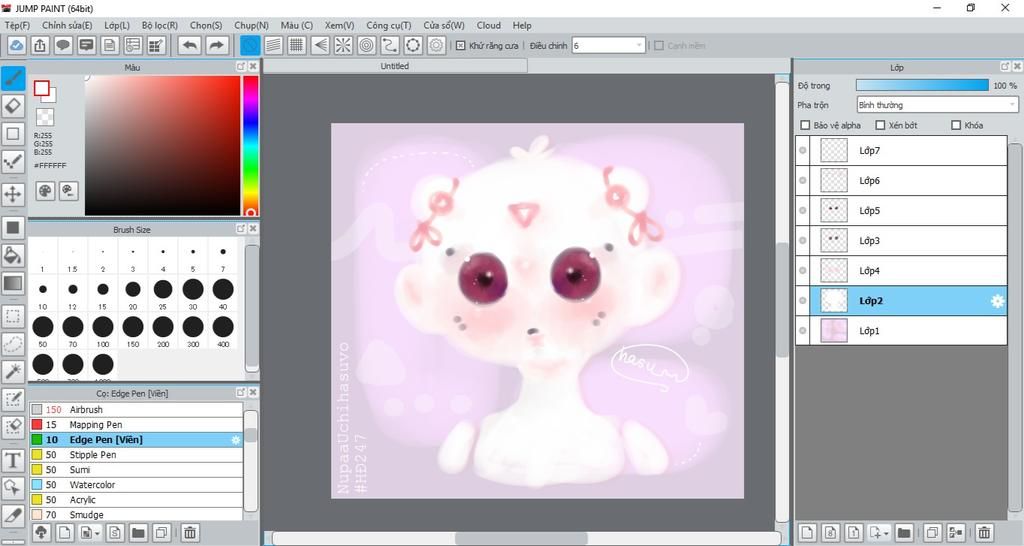This screenshot has height=546, width=1024.
Task: Select the Magic Wand tool
Action: pyautogui.click(x=13, y=372)
